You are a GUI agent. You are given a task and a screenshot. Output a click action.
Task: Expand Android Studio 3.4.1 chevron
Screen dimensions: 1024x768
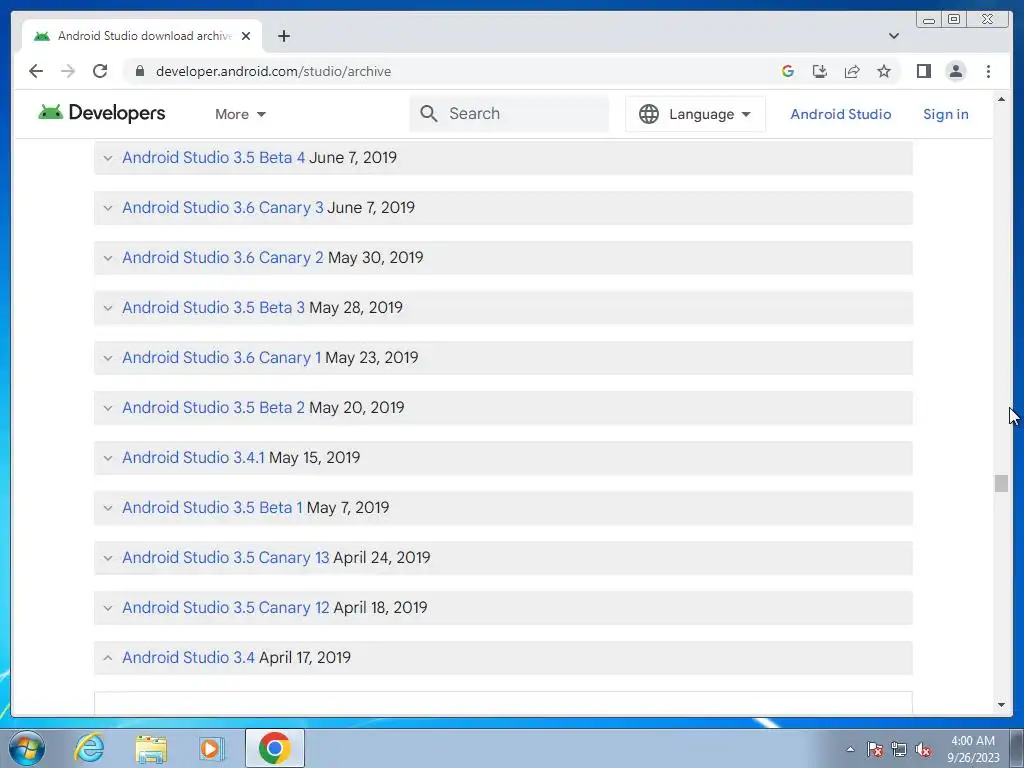coord(108,458)
